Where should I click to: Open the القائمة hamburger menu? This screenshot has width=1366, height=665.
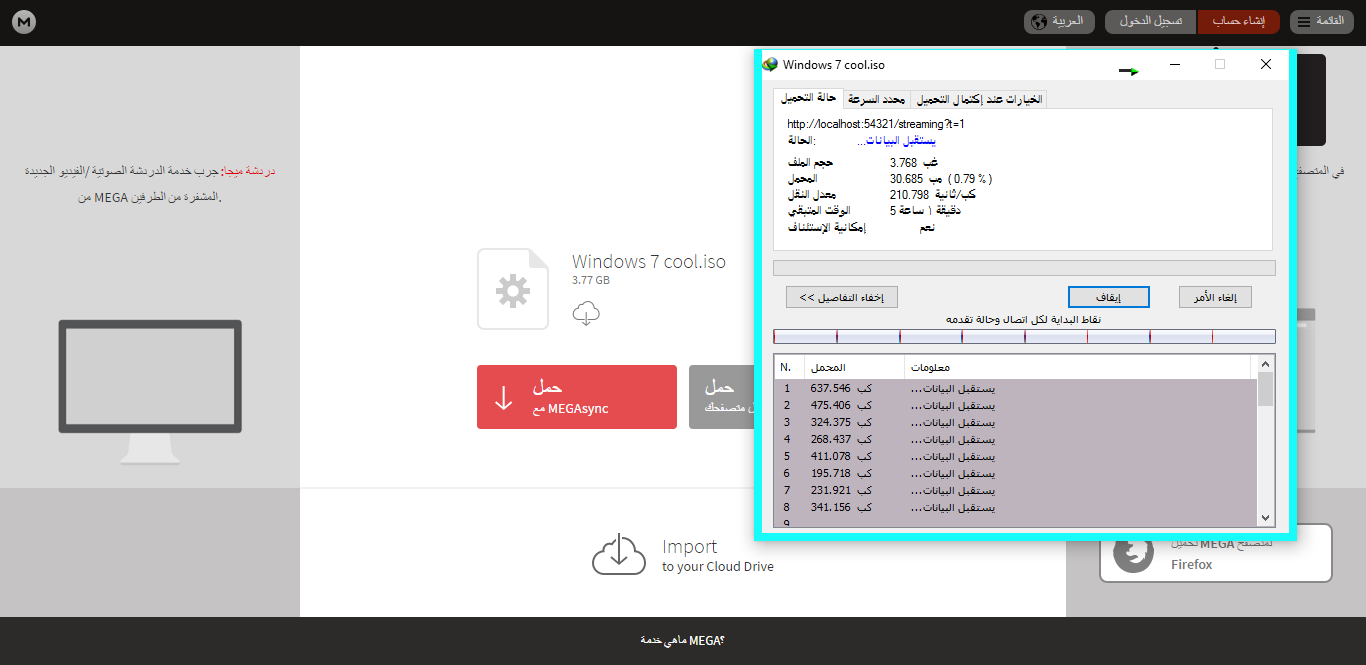[1322, 22]
